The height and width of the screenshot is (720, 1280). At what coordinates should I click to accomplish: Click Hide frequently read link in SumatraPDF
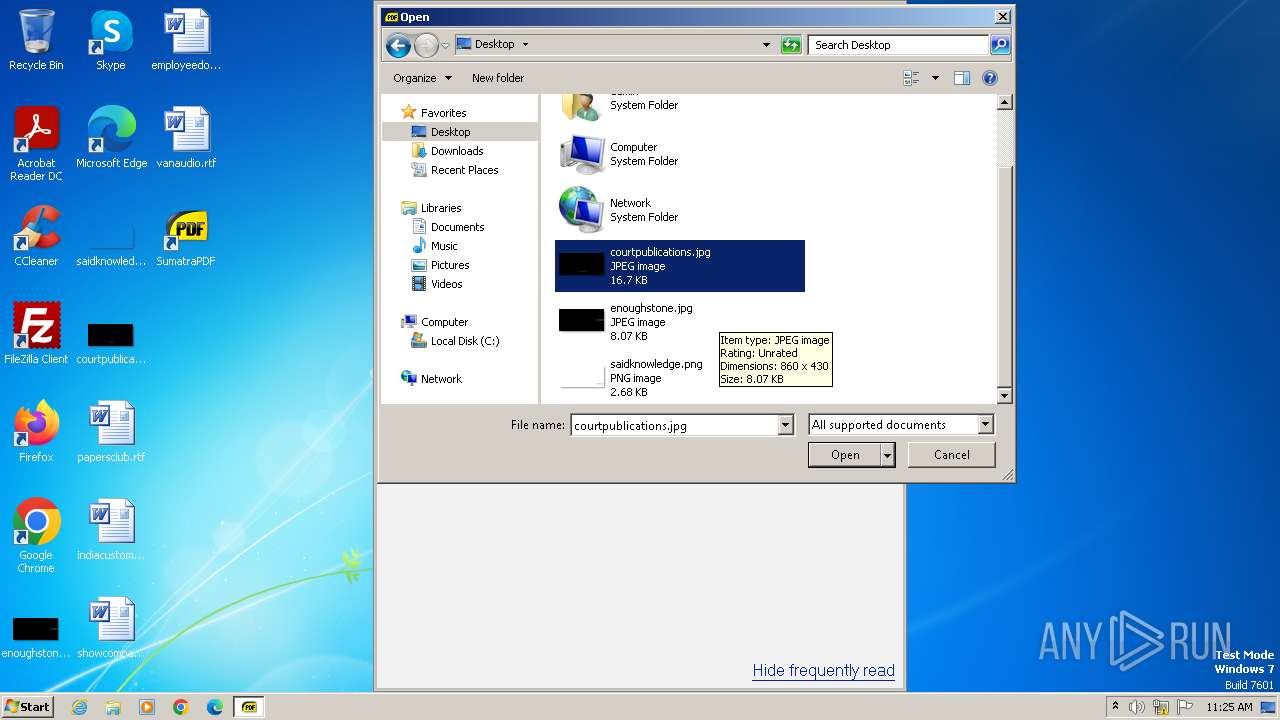coord(823,671)
